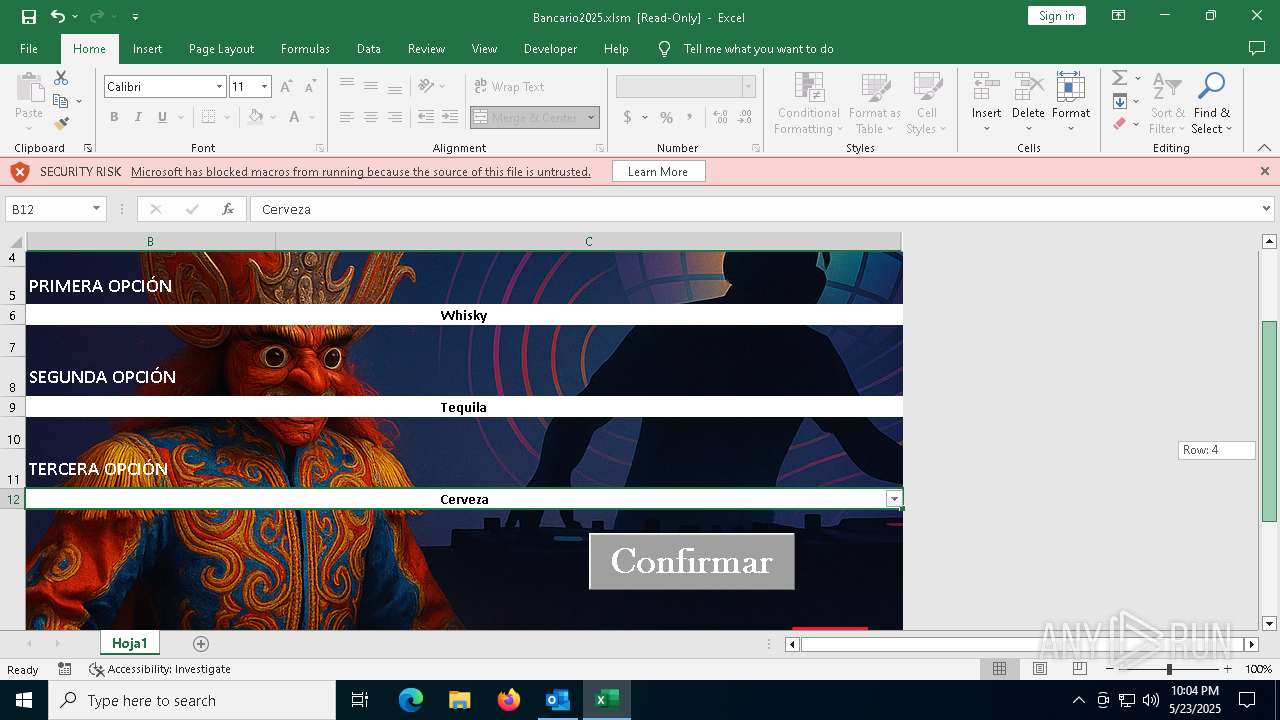Open the font size dropdown

(x=264, y=87)
